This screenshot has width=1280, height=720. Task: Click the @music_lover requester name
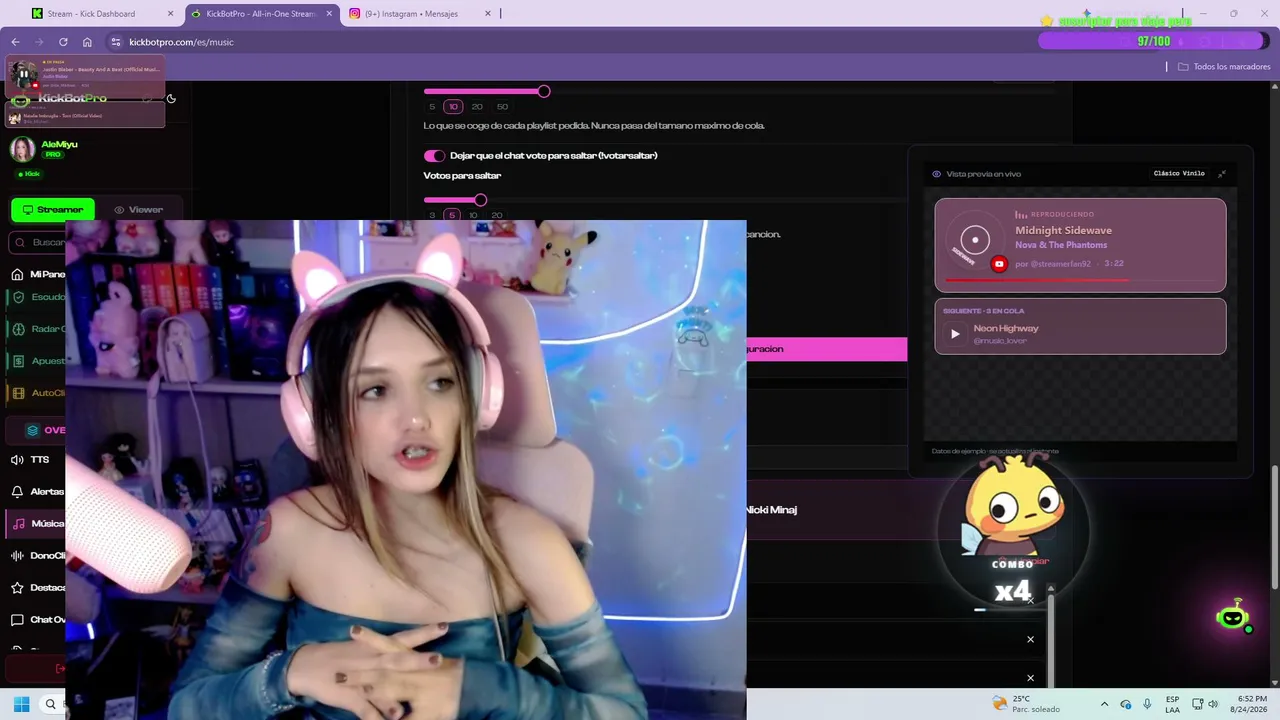[1001, 342]
